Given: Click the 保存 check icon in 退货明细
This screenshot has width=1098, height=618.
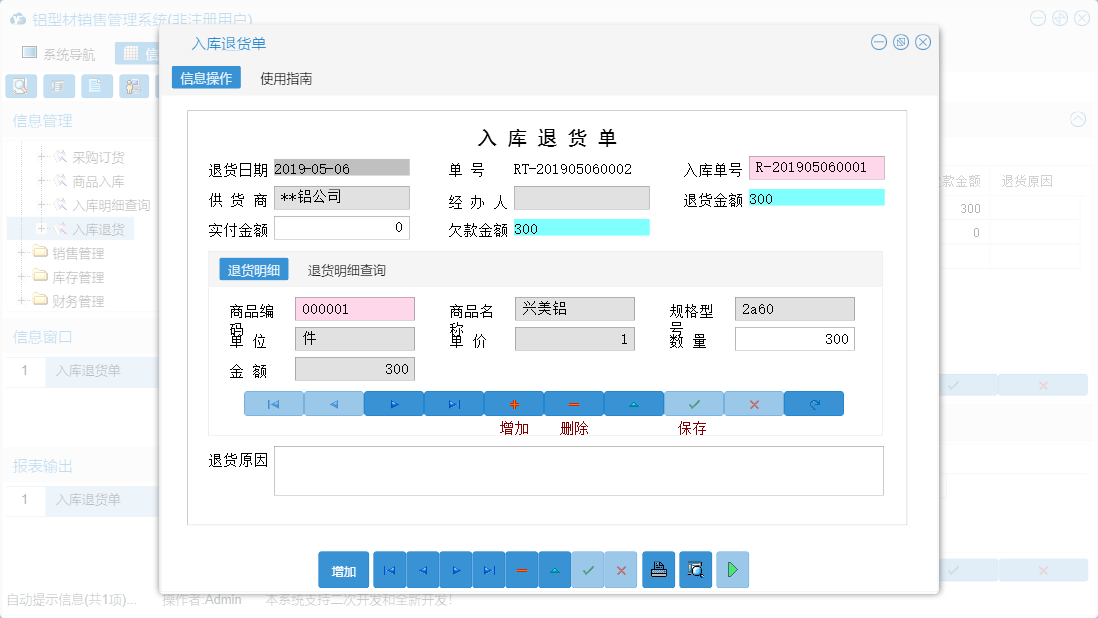Looking at the screenshot, I should pyautogui.click(x=694, y=403).
